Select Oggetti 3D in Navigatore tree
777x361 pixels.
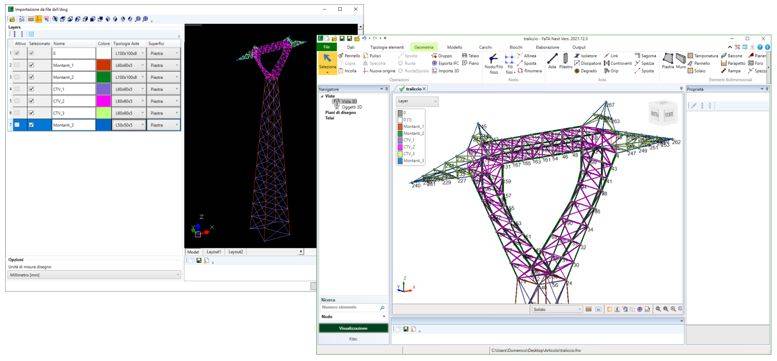click(351, 106)
